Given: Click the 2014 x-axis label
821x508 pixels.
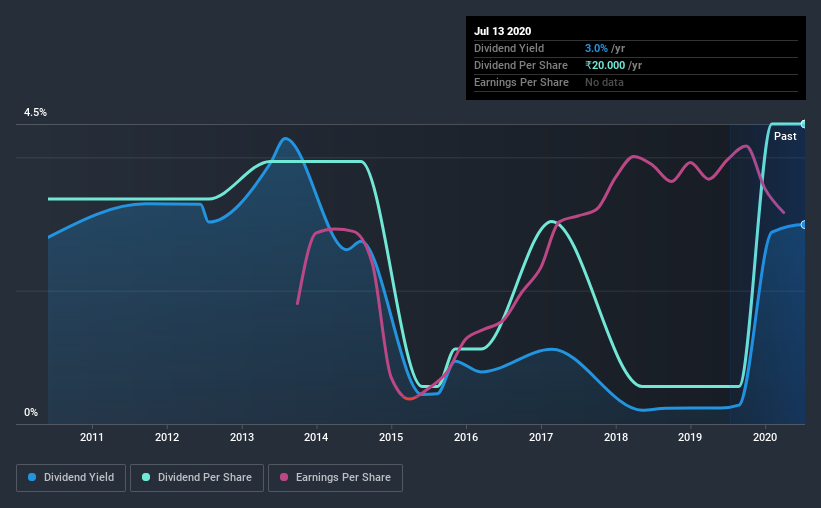Looking at the screenshot, I should (x=316, y=437).
